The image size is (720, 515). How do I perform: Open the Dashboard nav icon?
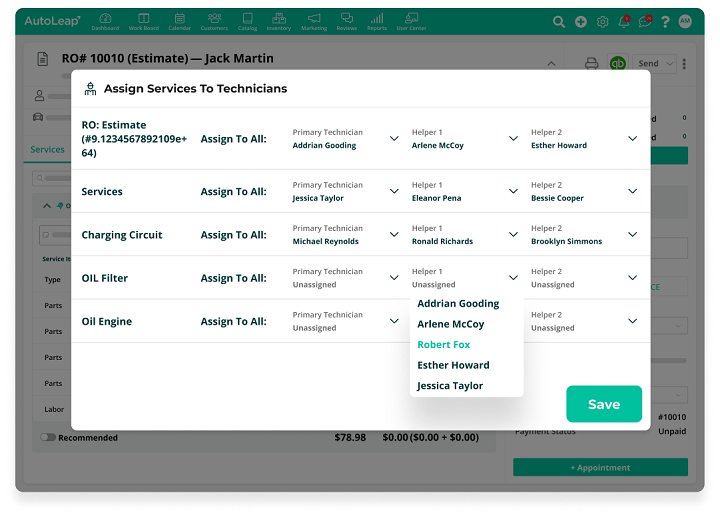[x=105, y=20]
